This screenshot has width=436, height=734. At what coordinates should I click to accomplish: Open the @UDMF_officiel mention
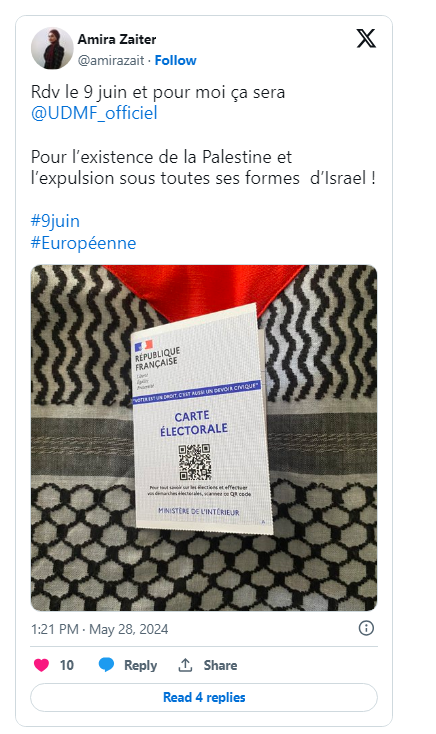click(94, 113)
